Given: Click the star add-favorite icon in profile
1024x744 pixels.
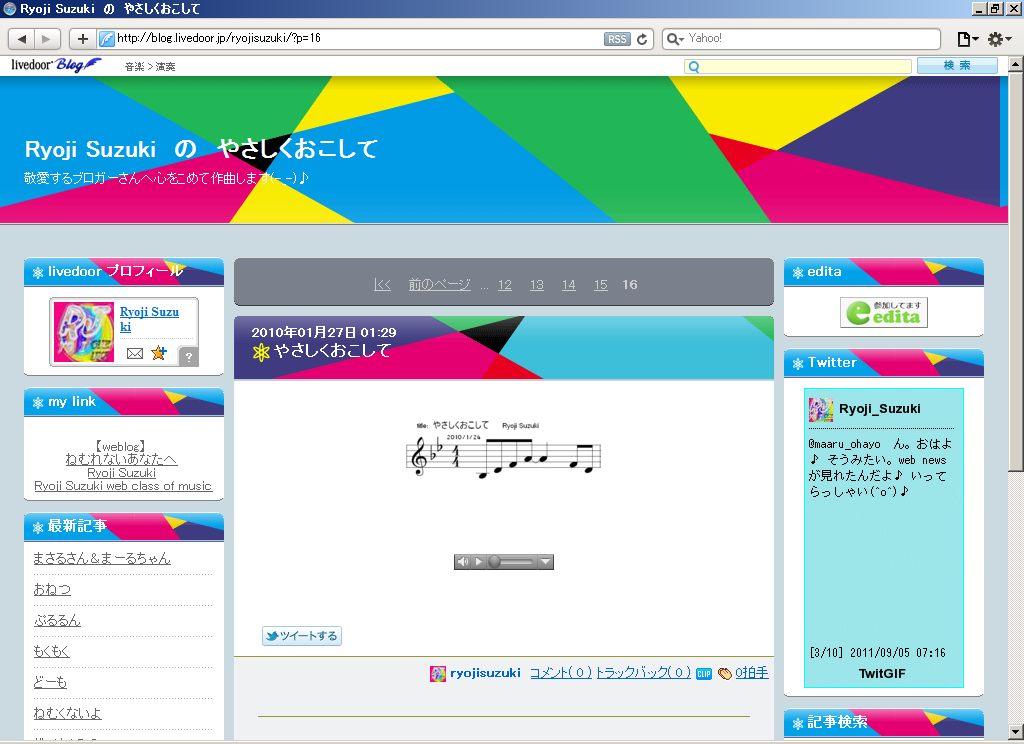Looking at the screenshot, I should pos(158,353).
